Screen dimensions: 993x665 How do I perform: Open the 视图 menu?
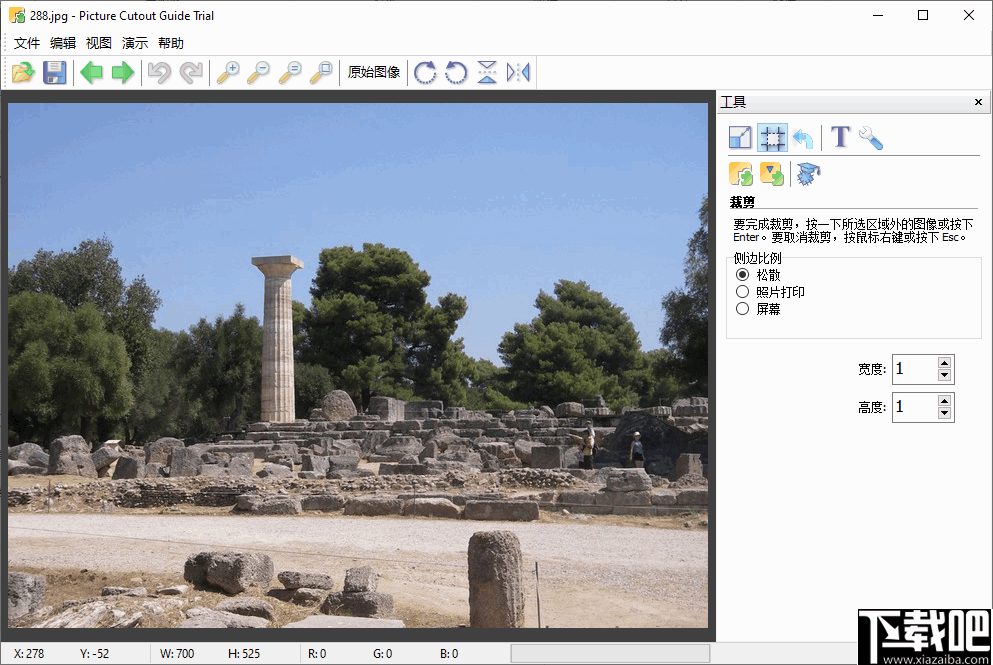tap(99, 43)
